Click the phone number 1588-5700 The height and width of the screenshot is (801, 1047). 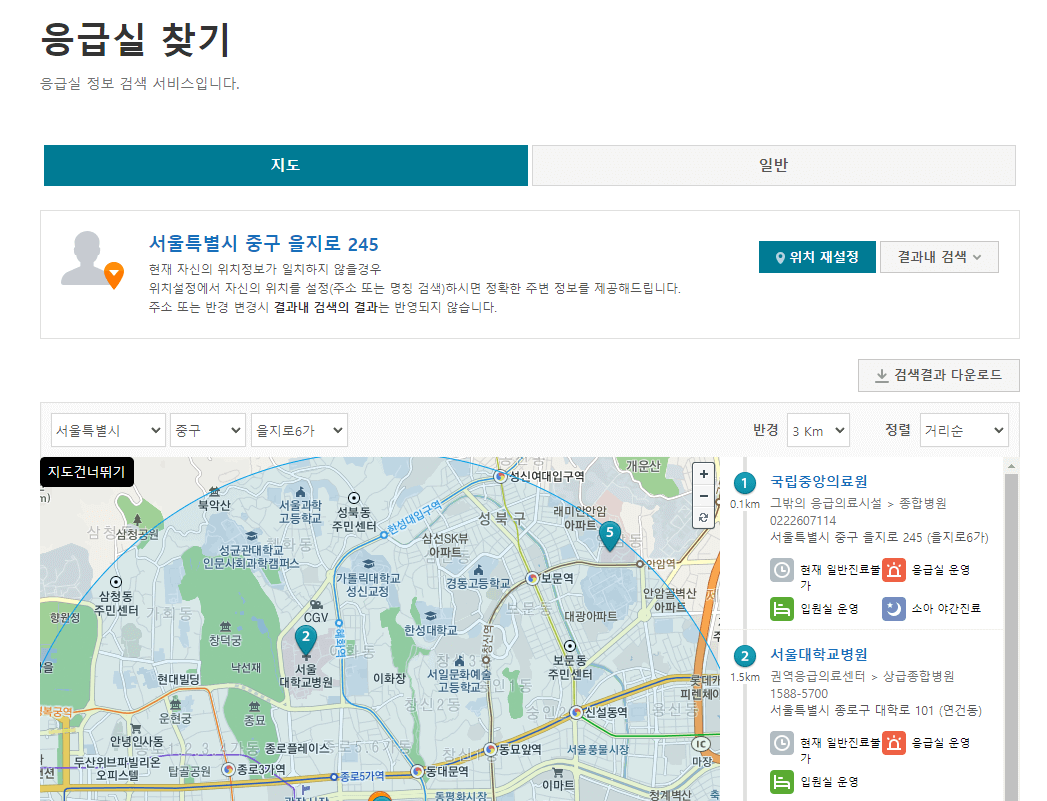click(x=799, y=694)
